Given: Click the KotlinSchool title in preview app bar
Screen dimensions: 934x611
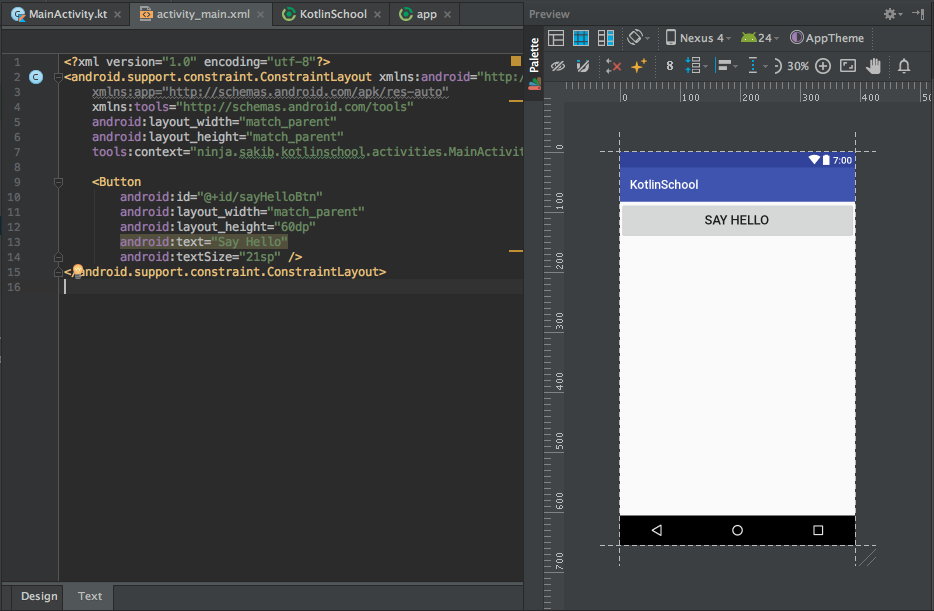Looking at the screenshot, I should (664, 185).
